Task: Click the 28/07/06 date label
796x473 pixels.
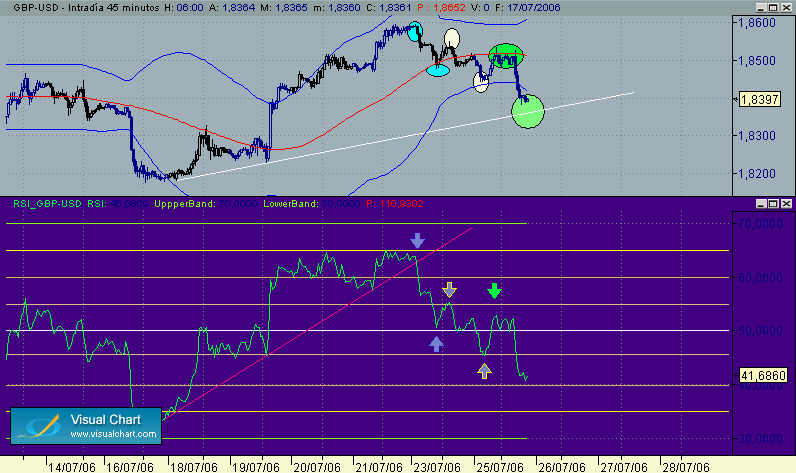Action: (x=685, y=467)
